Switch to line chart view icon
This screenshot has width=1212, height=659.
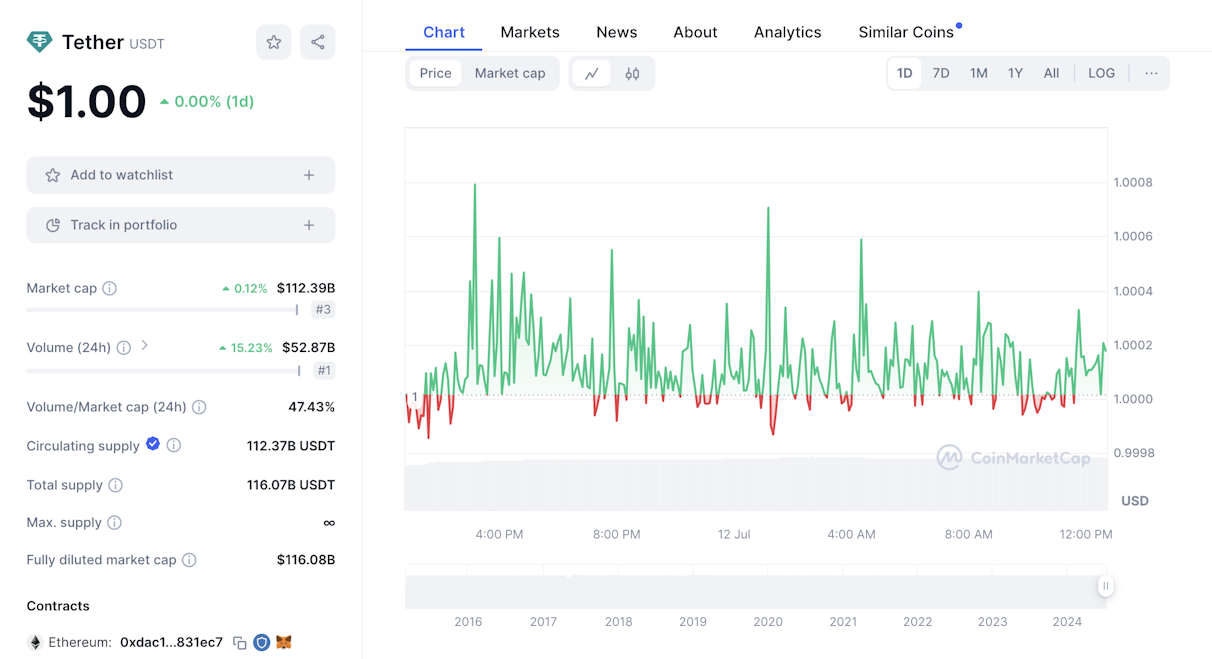tap(592, 73)
